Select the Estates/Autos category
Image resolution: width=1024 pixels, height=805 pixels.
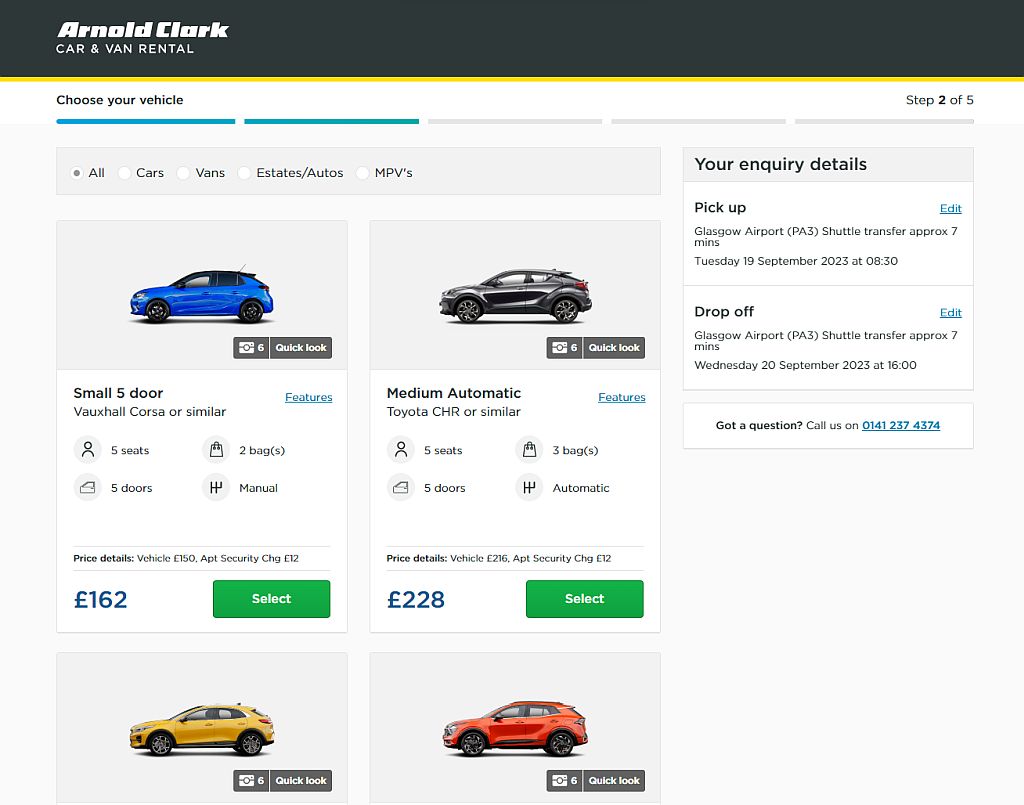244,172
